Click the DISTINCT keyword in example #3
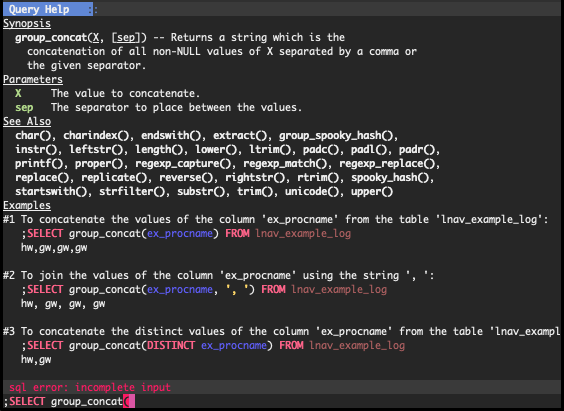Screen dimensions: 564x411 pyautogui.click(x=171, y=346)
